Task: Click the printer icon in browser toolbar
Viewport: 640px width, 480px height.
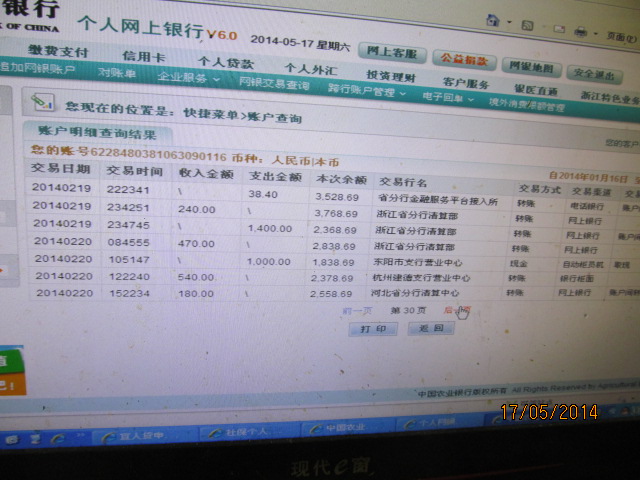Action: 580,31
